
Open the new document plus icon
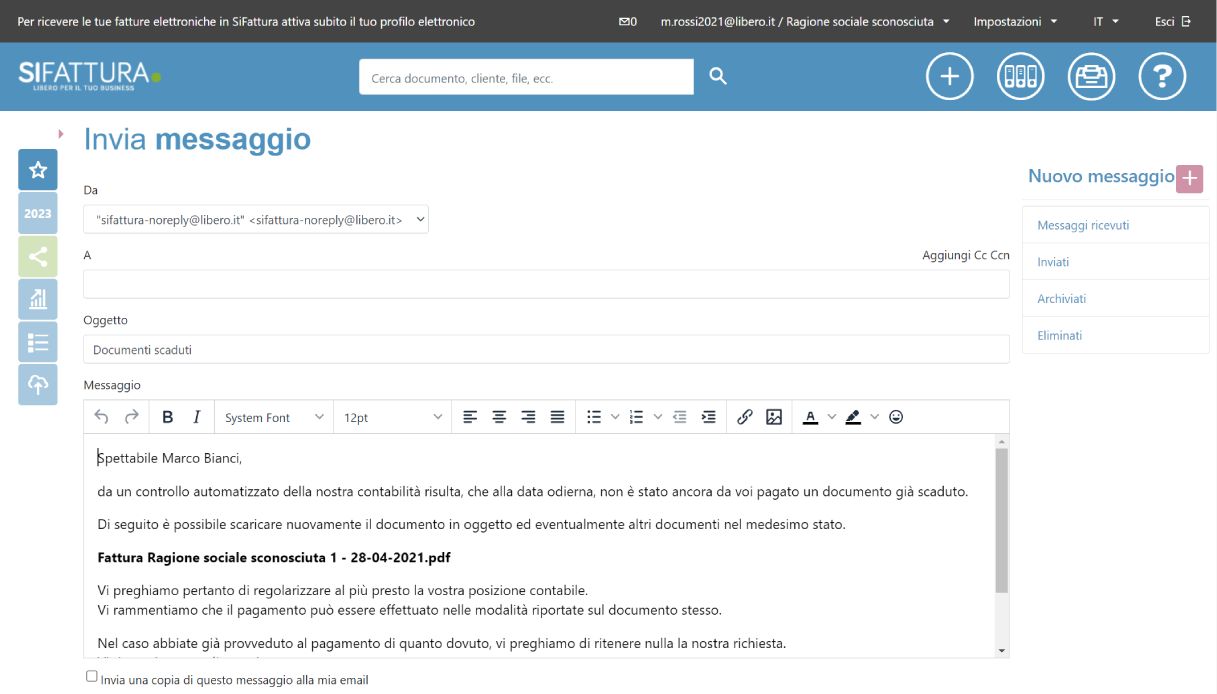(x=950, y=76)
